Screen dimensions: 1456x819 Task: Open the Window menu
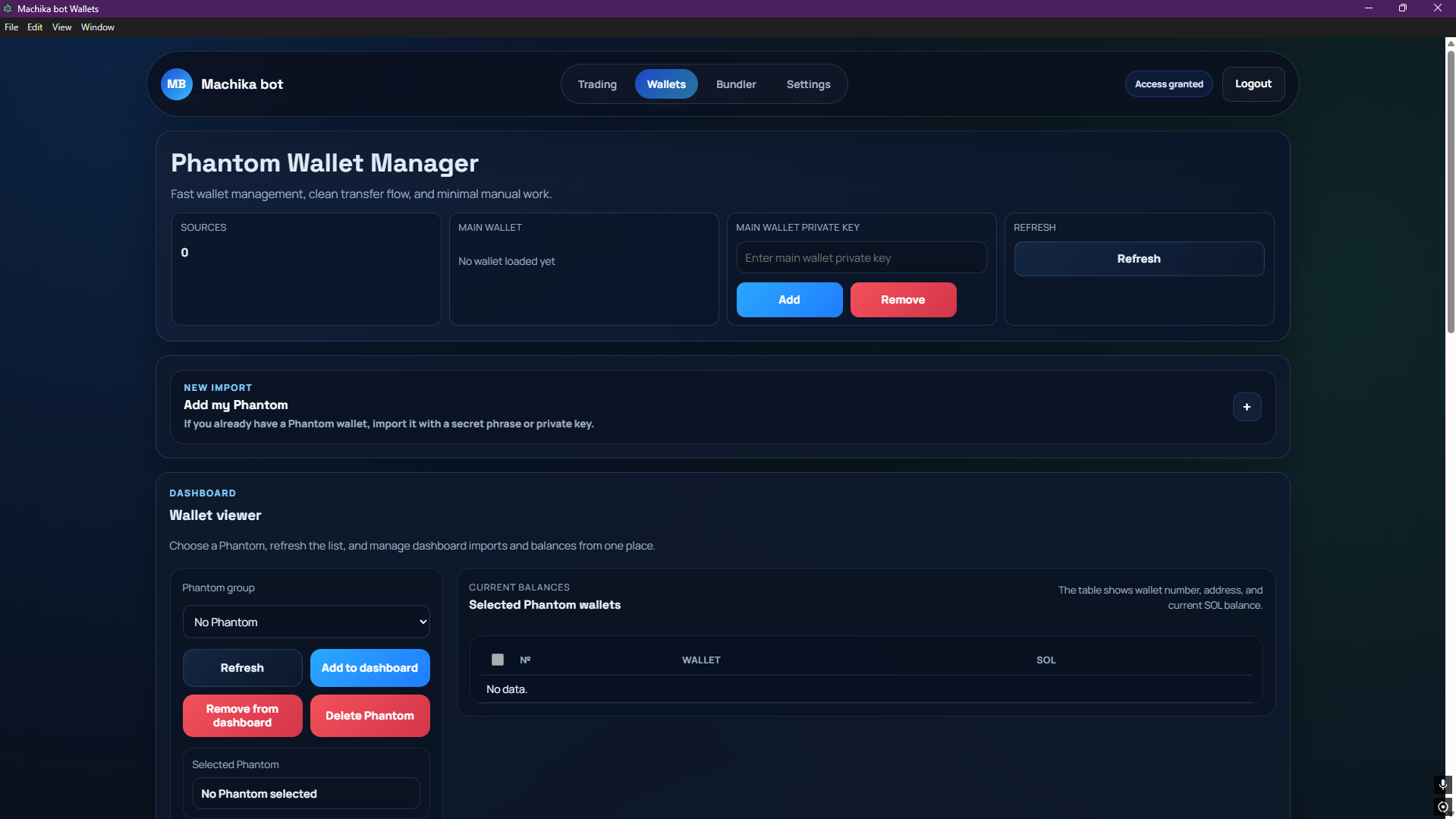coord(98,27)
